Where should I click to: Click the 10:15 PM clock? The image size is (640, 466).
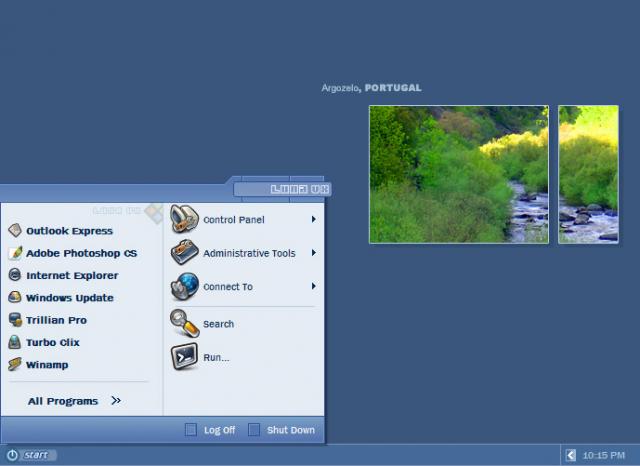[x=603, y=455]
